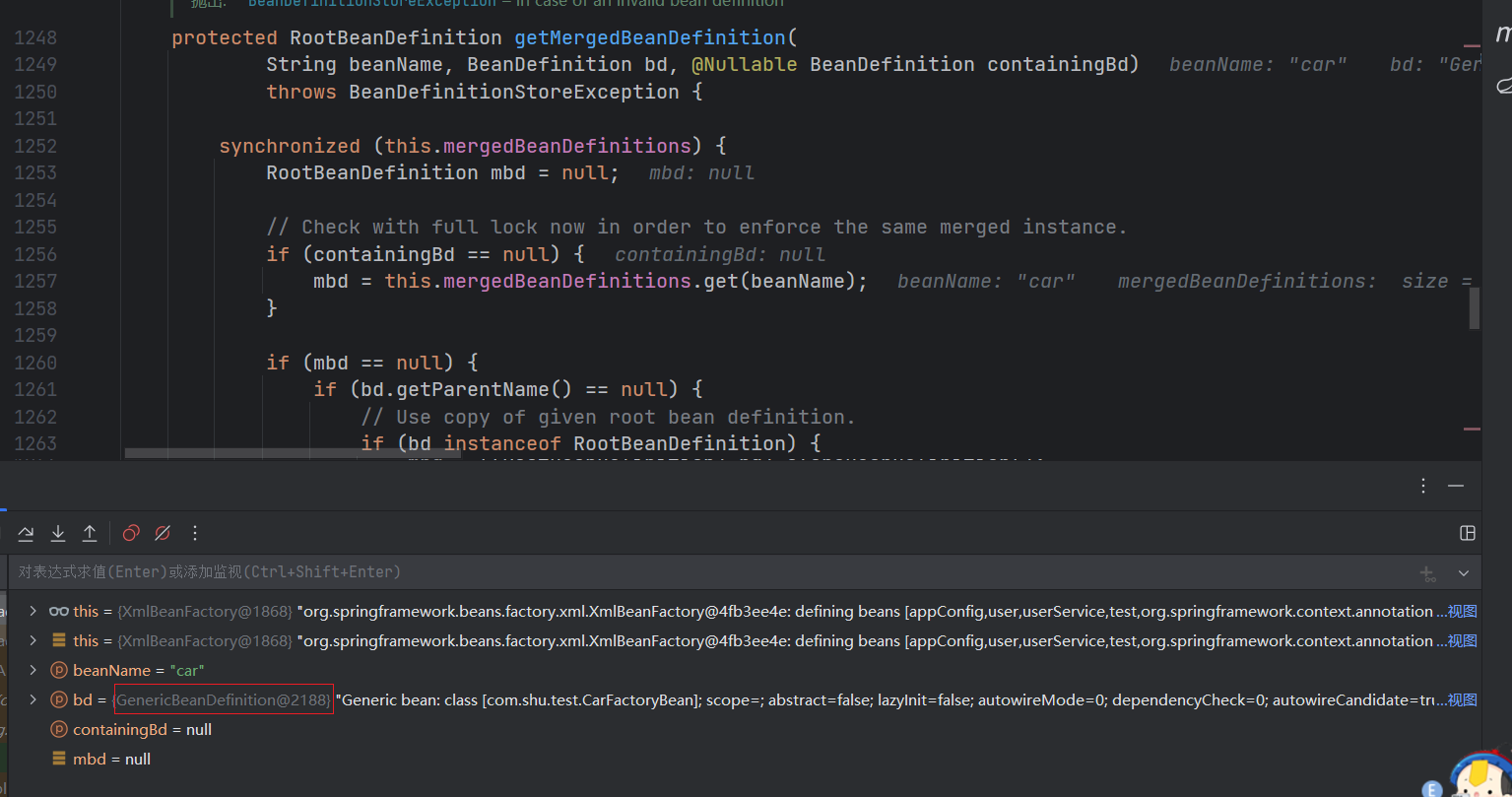The image size is (1512, 797).
Task: Expand the 'this' field row with striped icon
Action: point(33,640)
